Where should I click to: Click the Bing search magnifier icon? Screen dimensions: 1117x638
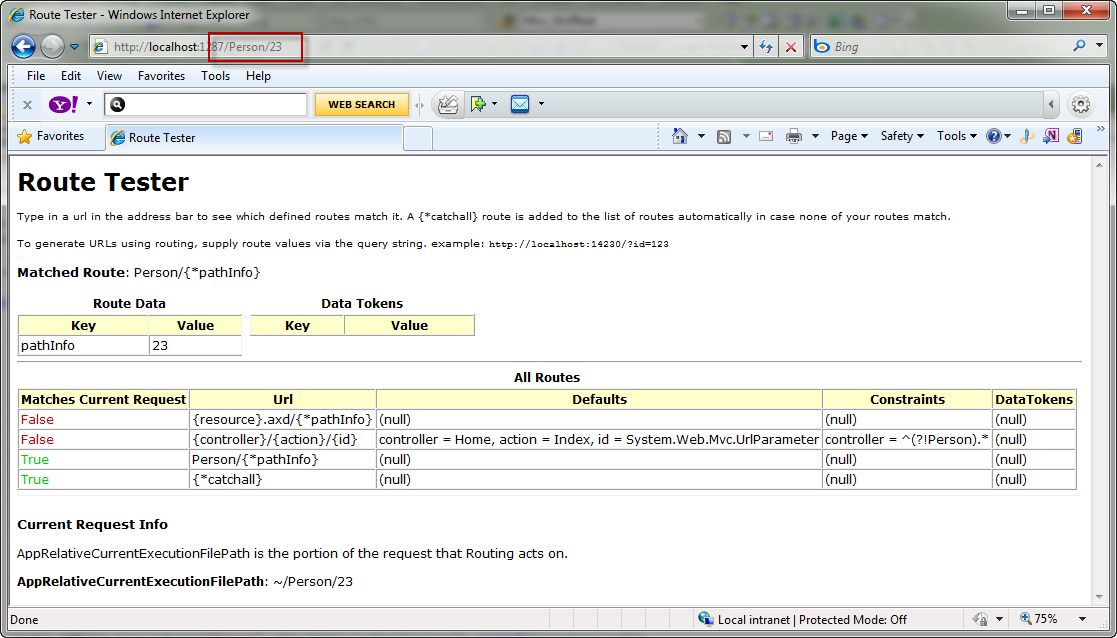(1079, 46)
